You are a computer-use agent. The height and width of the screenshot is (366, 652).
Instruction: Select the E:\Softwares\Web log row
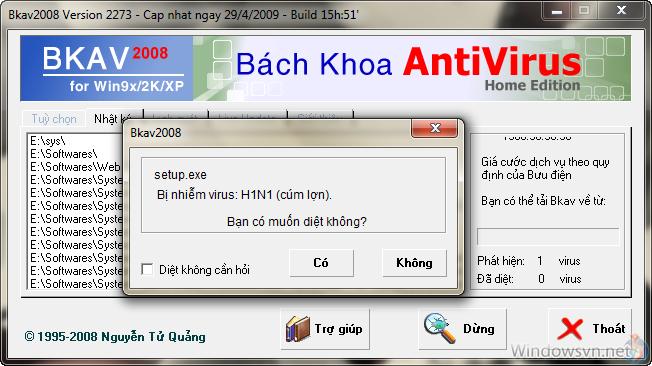point(75,167)
